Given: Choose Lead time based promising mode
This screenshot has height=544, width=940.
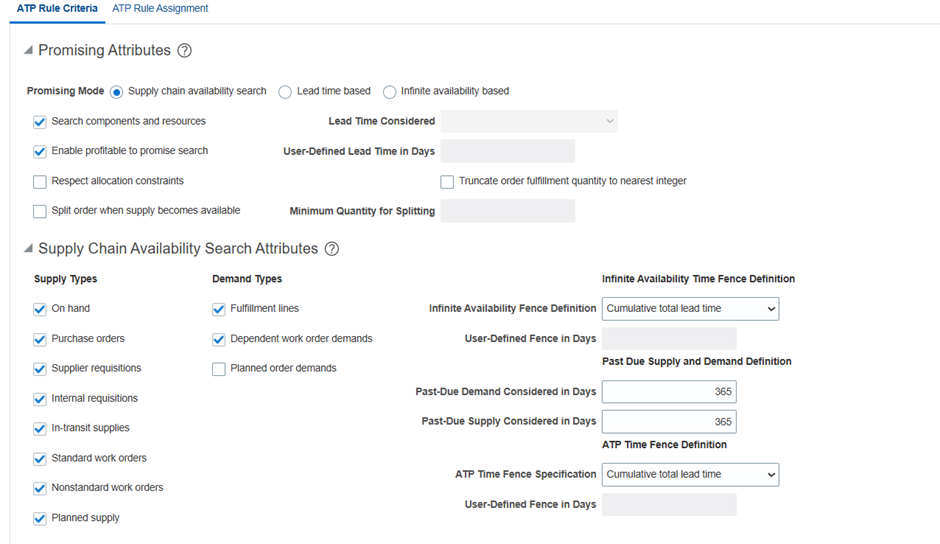Looking at the screenshot, I should tap(285, 92).
